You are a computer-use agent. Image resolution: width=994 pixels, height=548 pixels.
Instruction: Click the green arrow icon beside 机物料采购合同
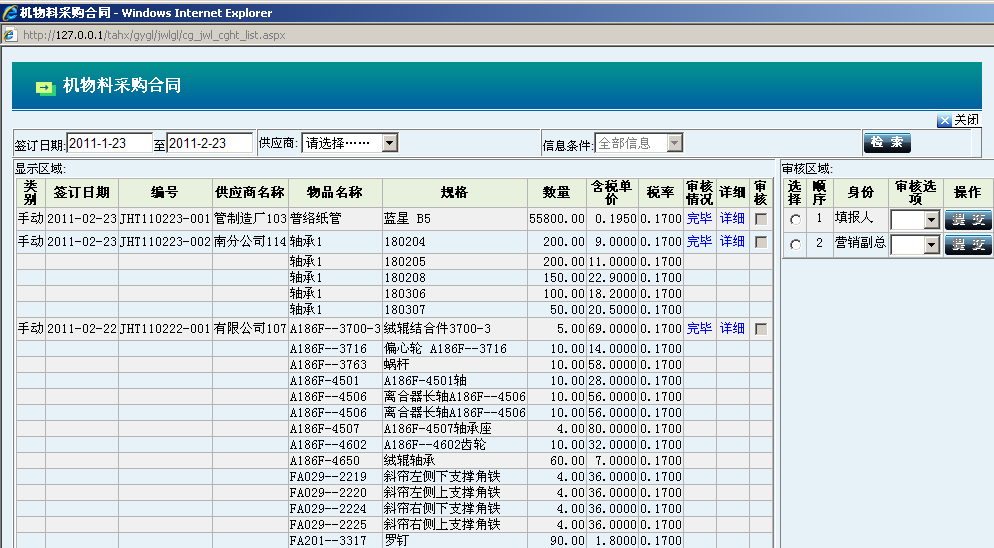46,88
